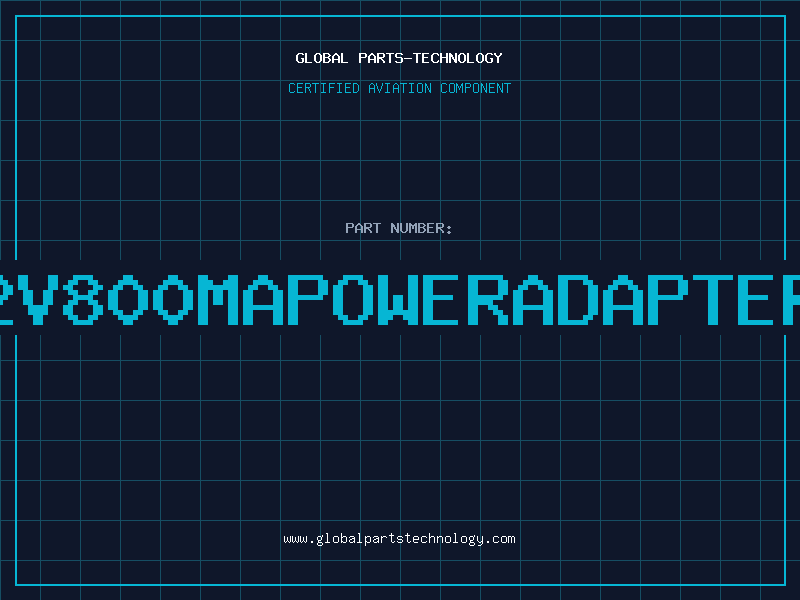This screenshot has height=600, width=800.
Task: Click the 'GLOBAL PARTS-TECHNOLOGY' title text
Action: coord(399,58)
